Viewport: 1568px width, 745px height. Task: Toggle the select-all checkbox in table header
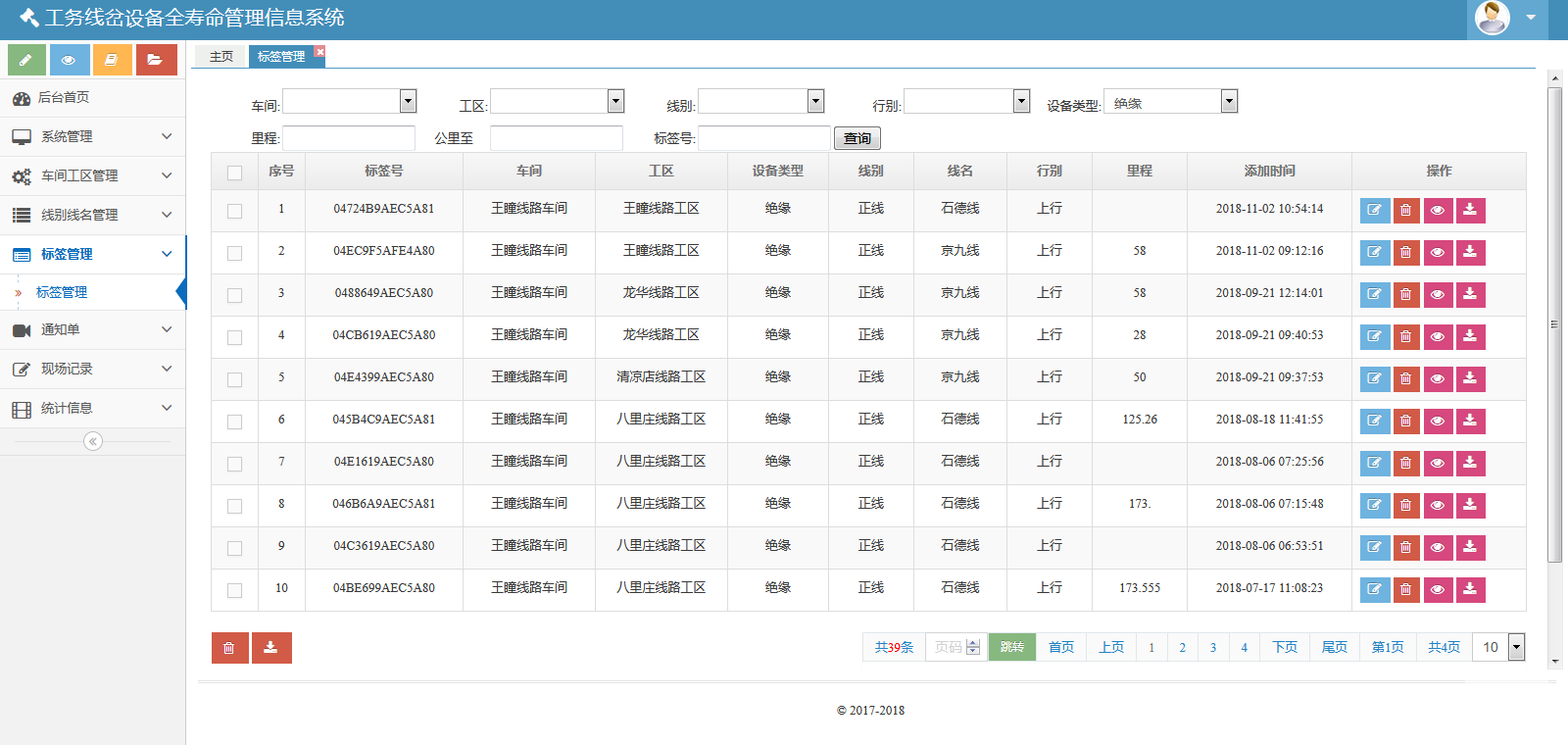[234, 173]
